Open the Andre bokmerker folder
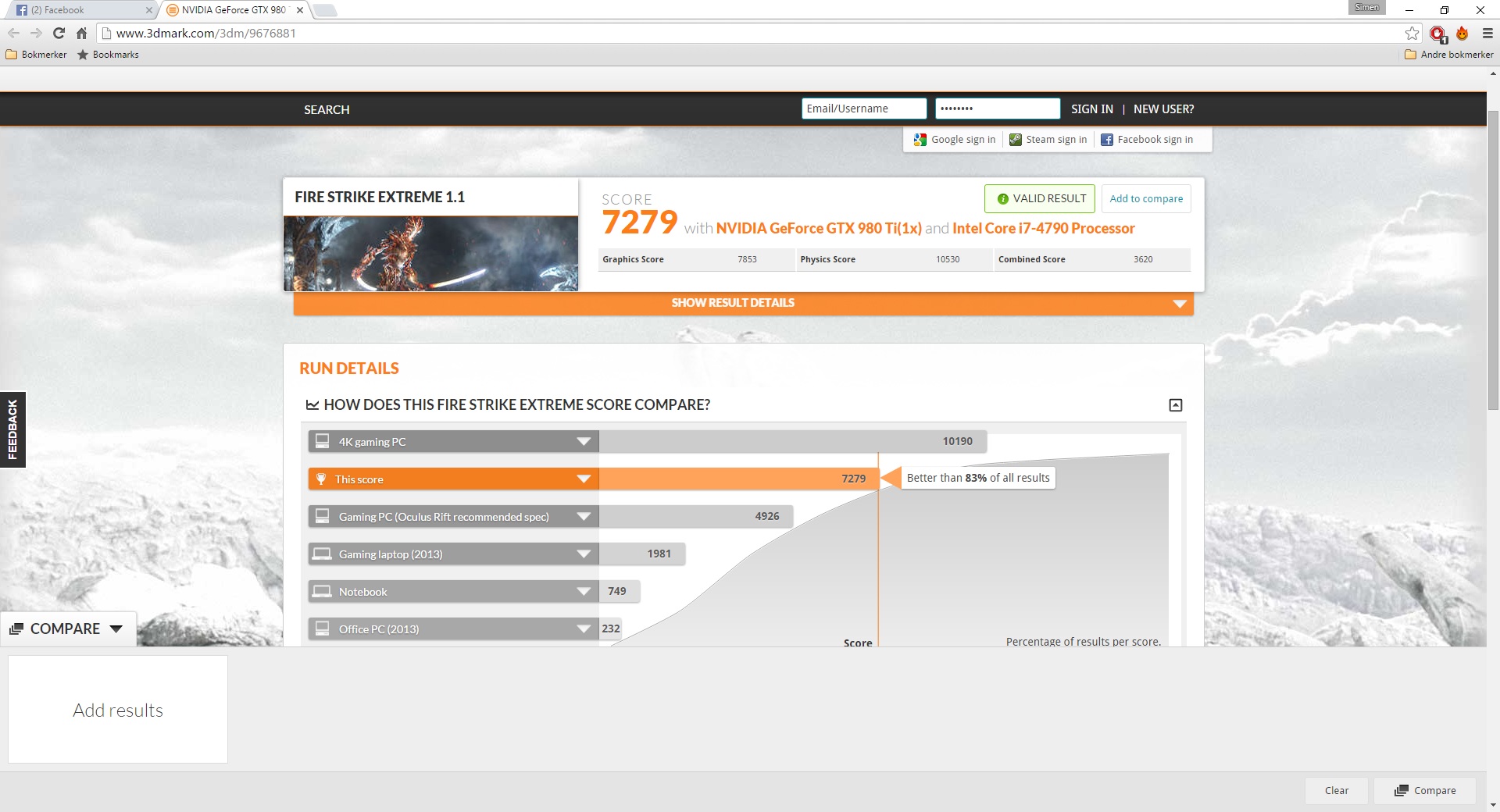 coord(1449,55)
